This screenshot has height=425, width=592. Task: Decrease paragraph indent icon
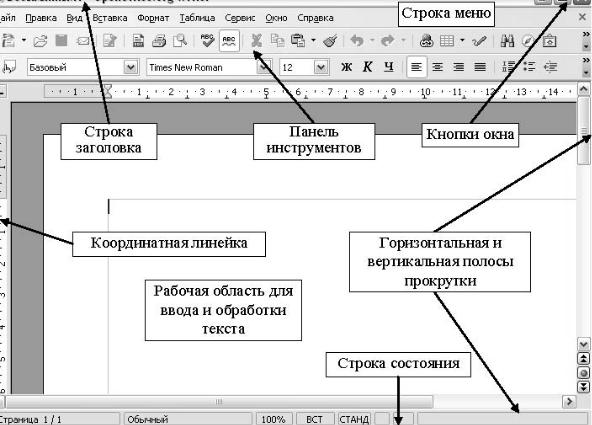550,67
